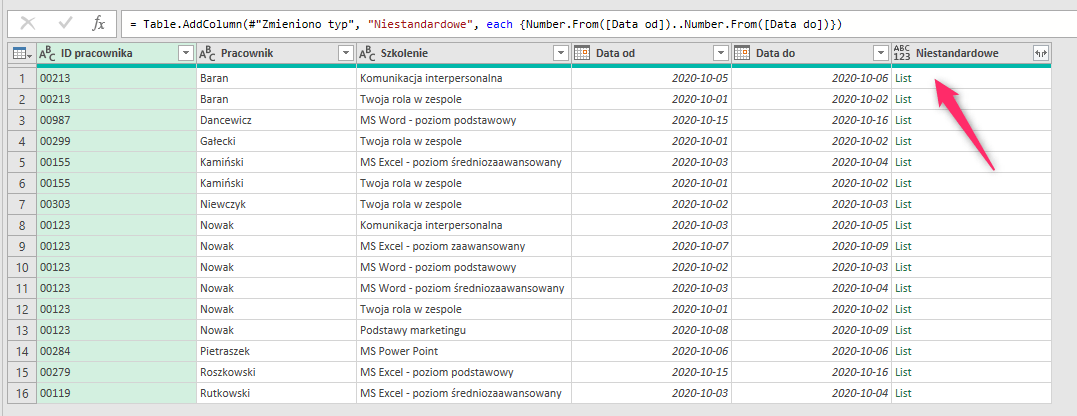Open the Data od filter dropdown
This screenshot has width=1077, height=416.
click(721, 54)
